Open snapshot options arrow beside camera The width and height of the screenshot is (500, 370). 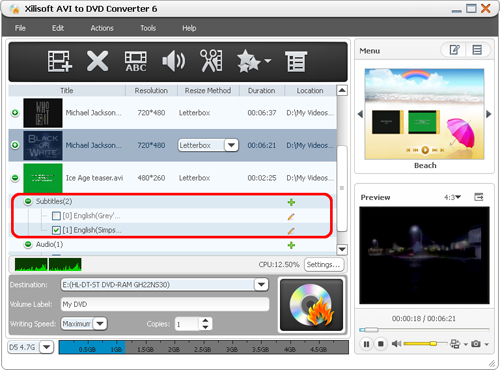coord(487,344)
